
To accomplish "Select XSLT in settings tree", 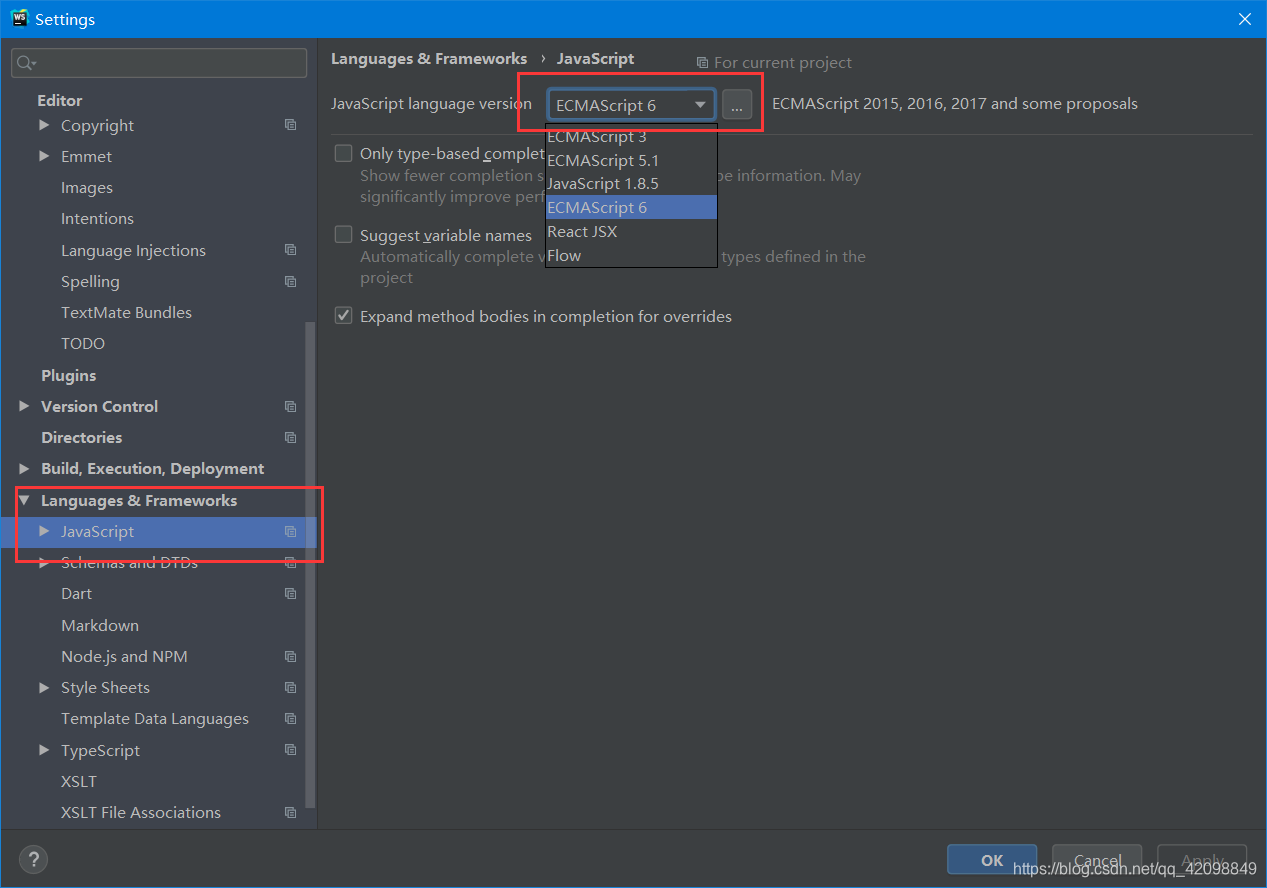I will (x=79, y=781).
